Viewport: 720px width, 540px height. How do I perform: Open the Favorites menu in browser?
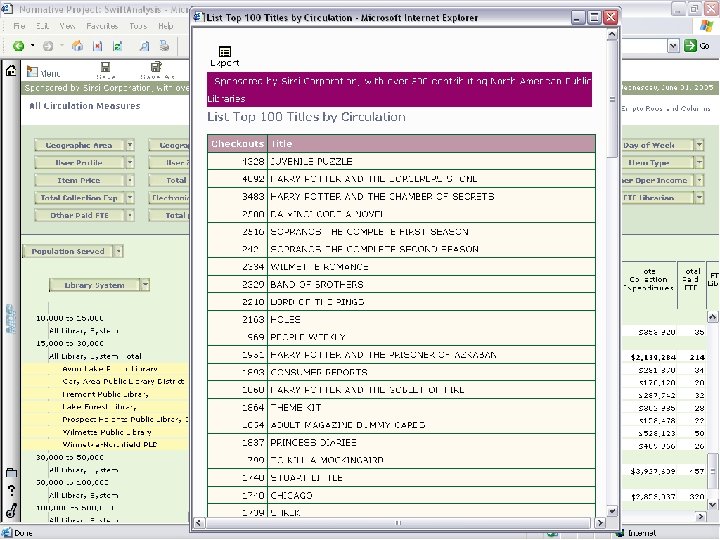tap(100, 26)
